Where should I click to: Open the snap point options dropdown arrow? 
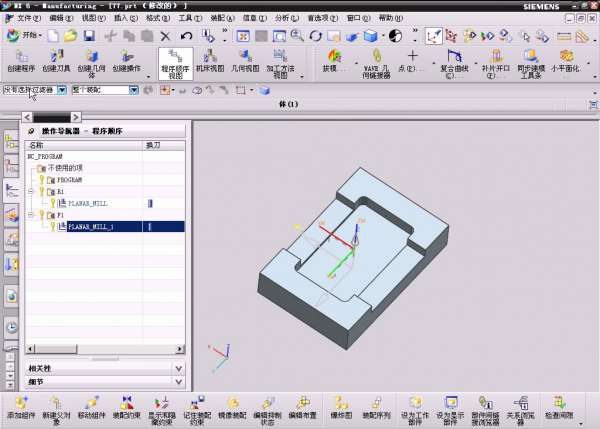tap(173, 90)
